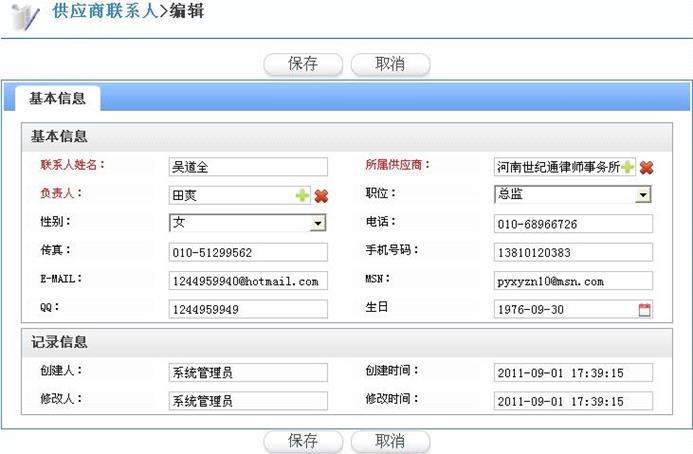Viewport: 693px width, 454px height.
Task: Focus the 联系人姓名 field with 吴道全
Action: (x=248, y=167)
